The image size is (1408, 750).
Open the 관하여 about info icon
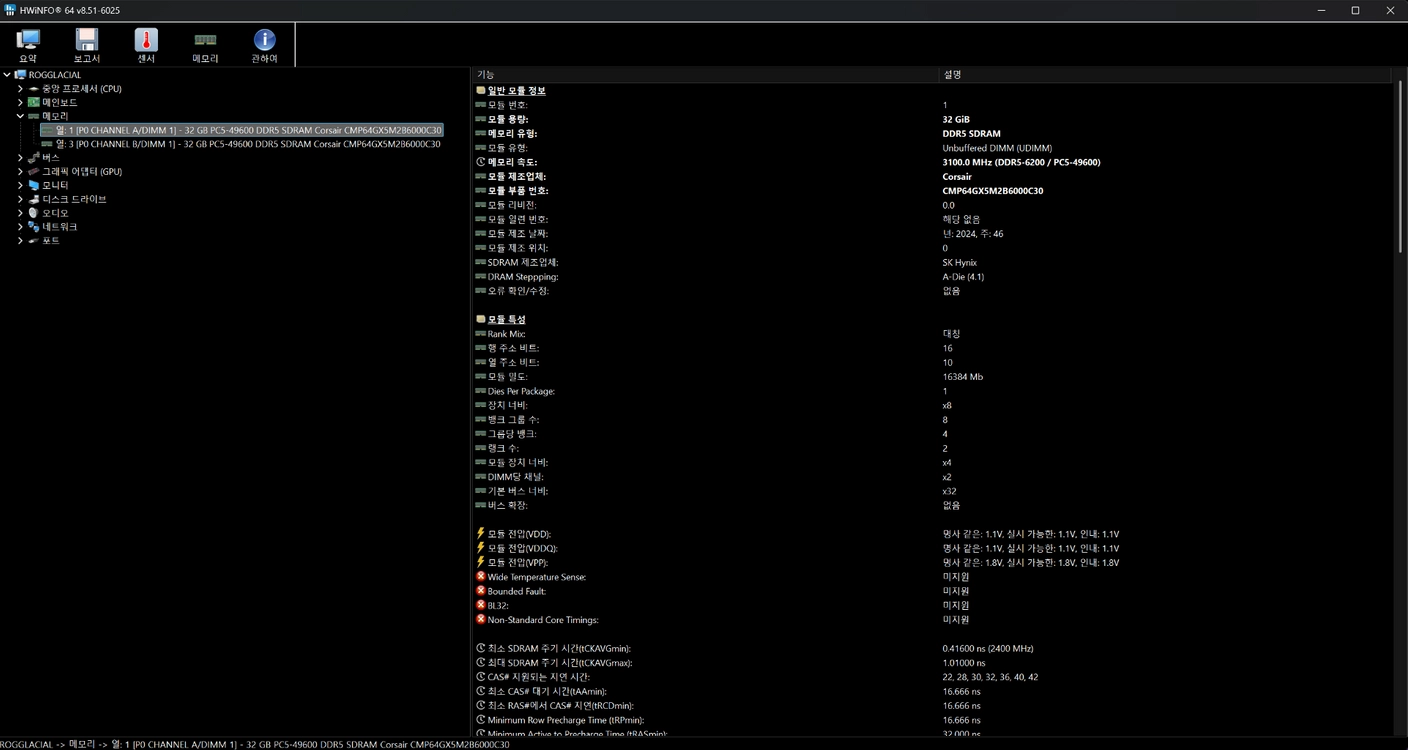tap(264, 40)
